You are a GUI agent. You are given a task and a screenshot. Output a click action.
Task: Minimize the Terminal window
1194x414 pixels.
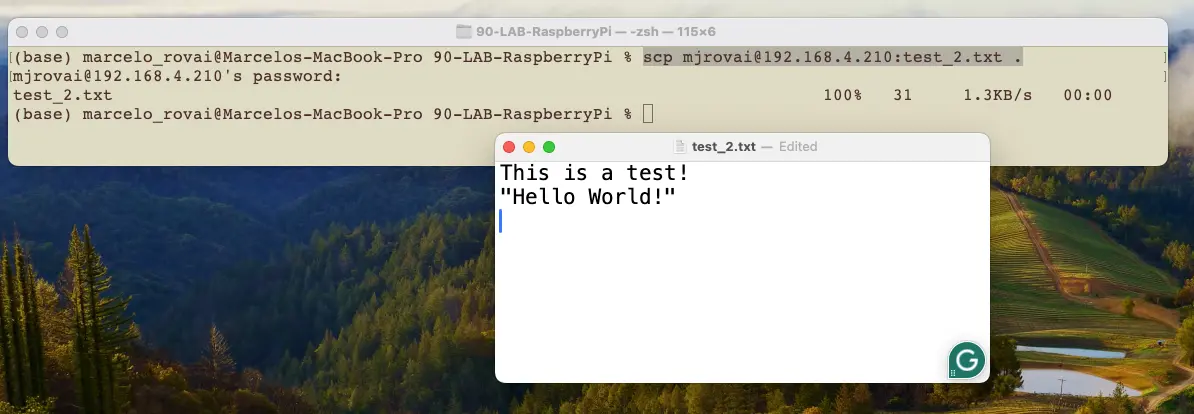point(43,32)
